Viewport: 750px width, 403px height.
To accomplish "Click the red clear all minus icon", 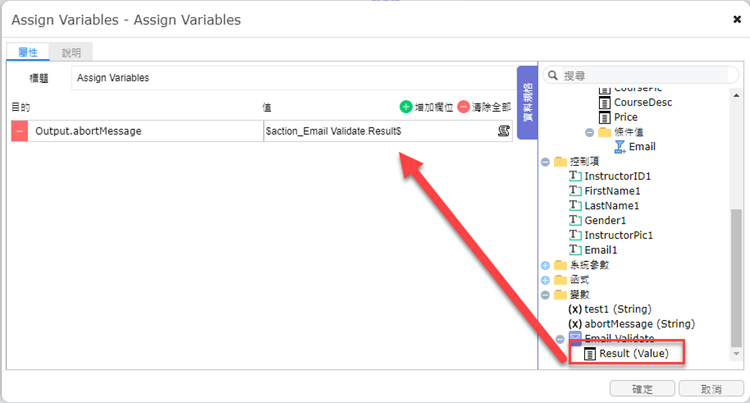I will tap(463, 107).
